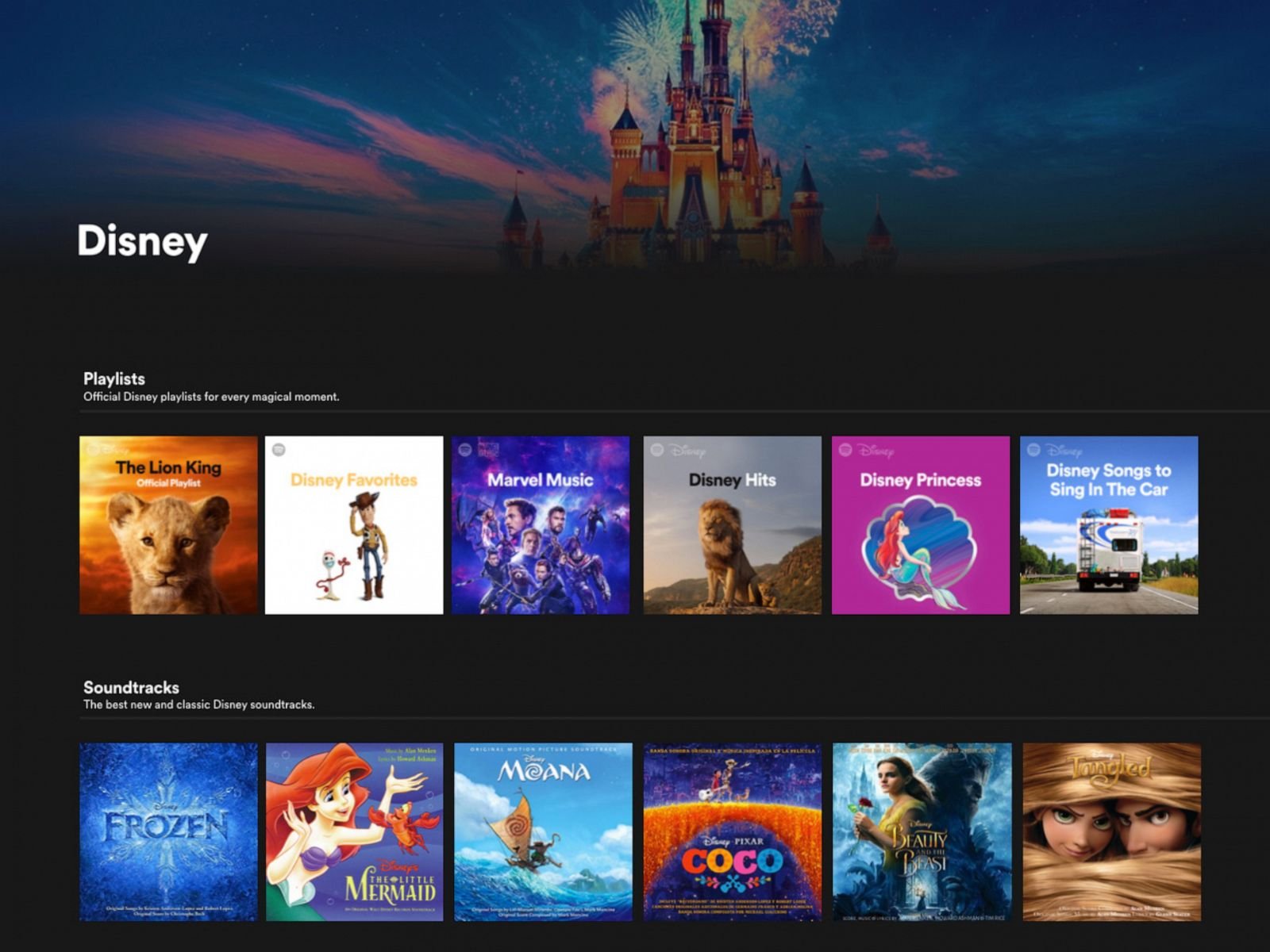
Task: Click the Soundtracks section heading
Action: (130, 686)
